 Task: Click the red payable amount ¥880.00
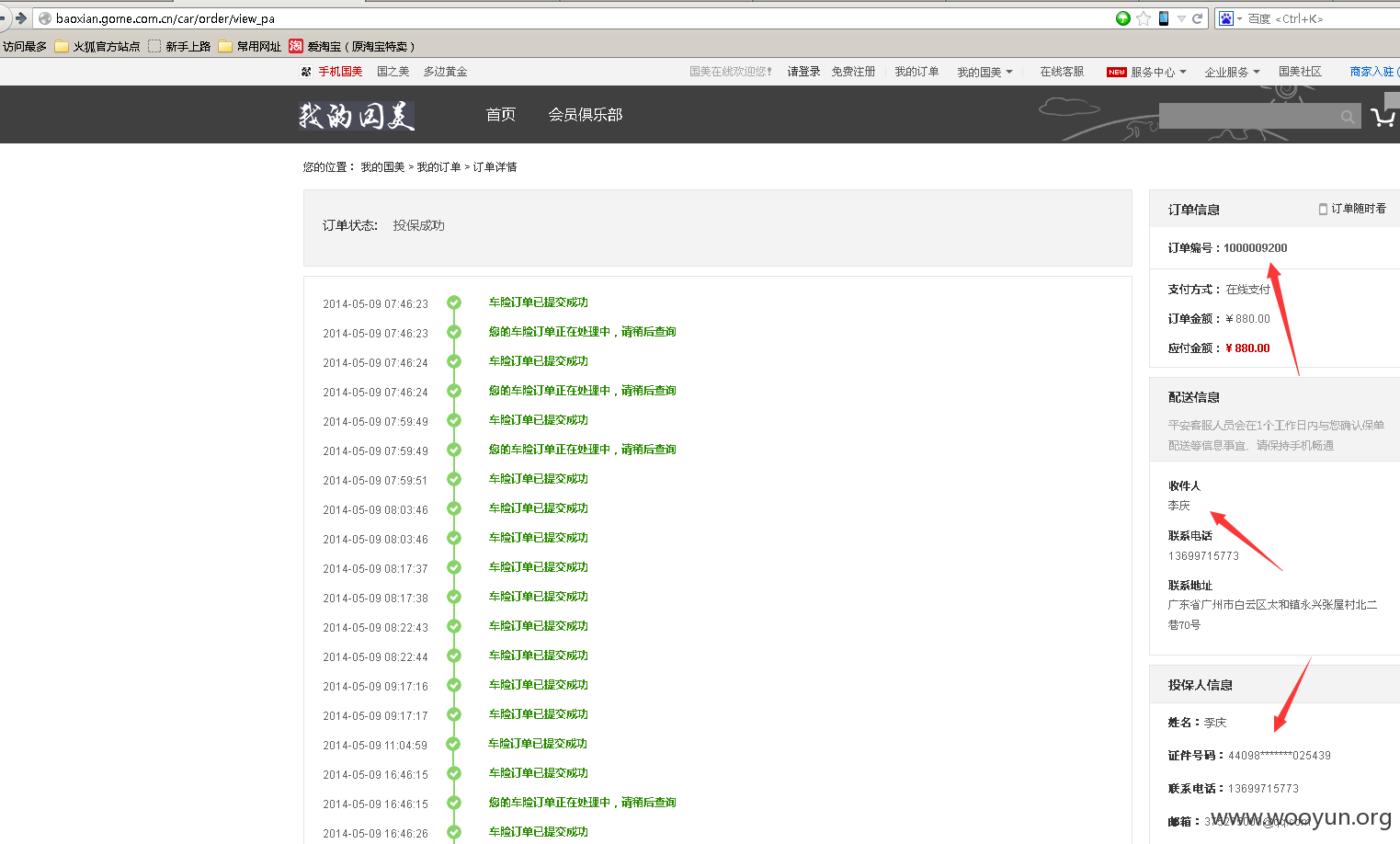[x=1247, y=348]
